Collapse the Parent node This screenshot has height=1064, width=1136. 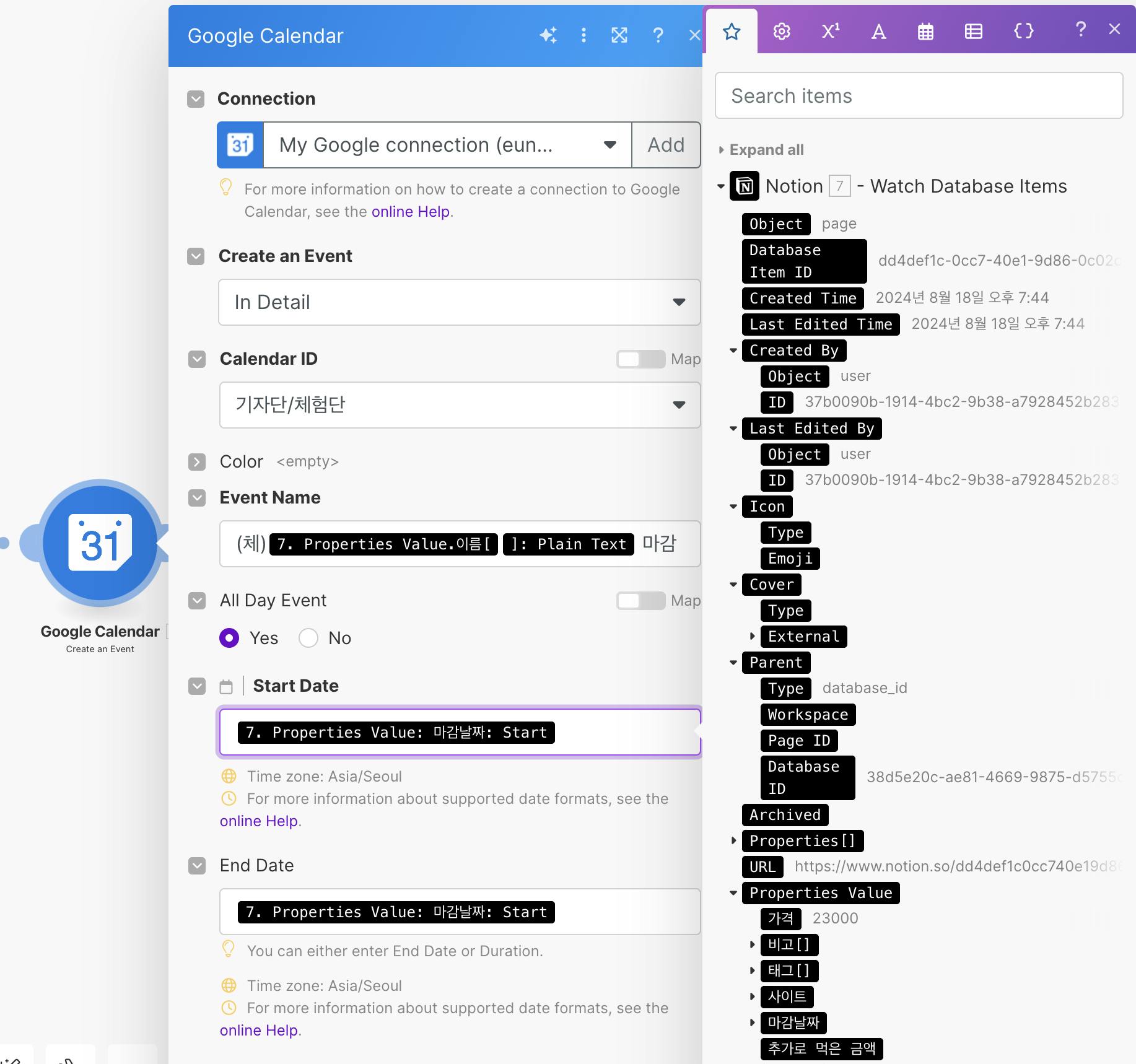(733, 663)
